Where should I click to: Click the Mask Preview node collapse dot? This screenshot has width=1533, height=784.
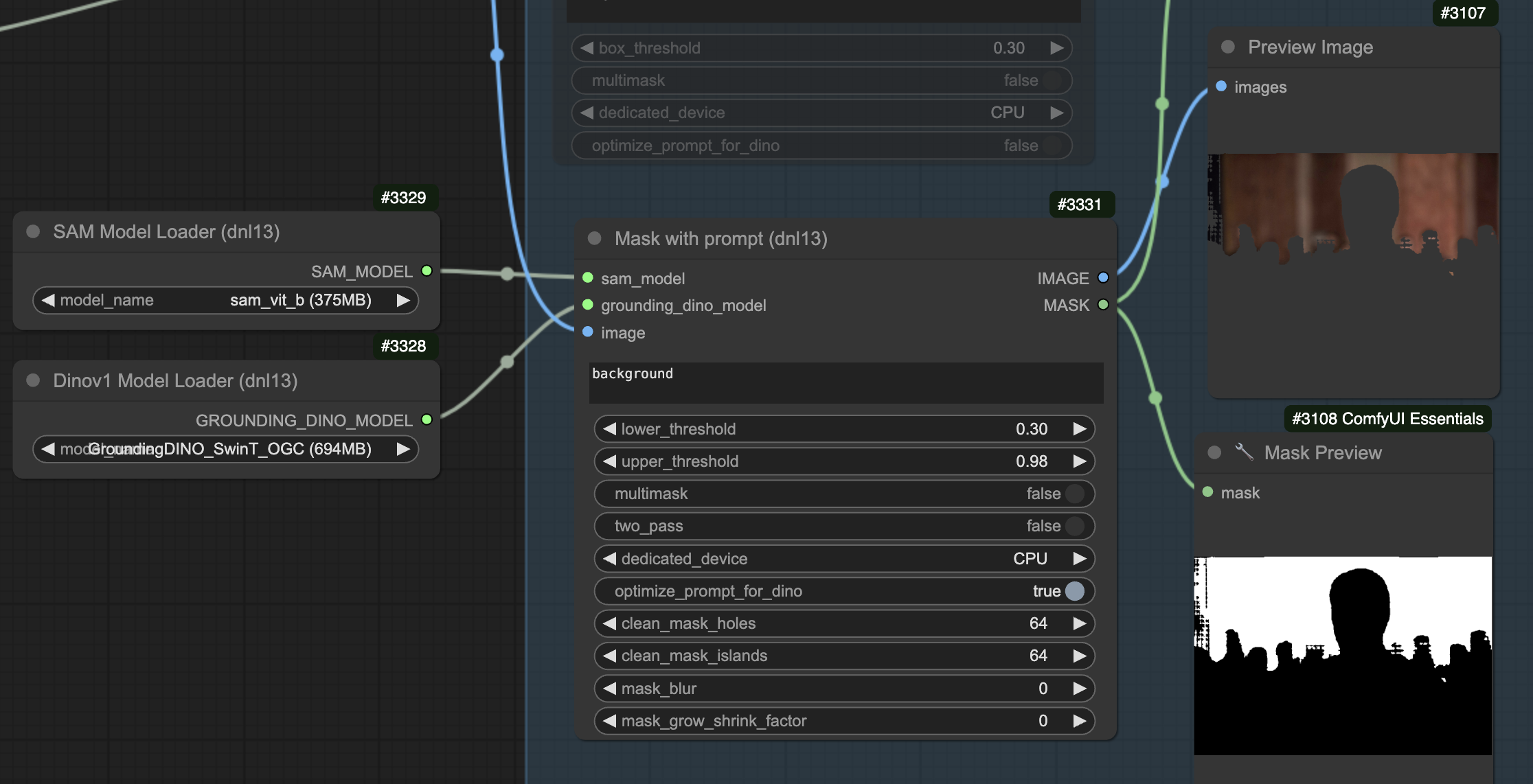pyautogui.click(x=1214, y=452)
